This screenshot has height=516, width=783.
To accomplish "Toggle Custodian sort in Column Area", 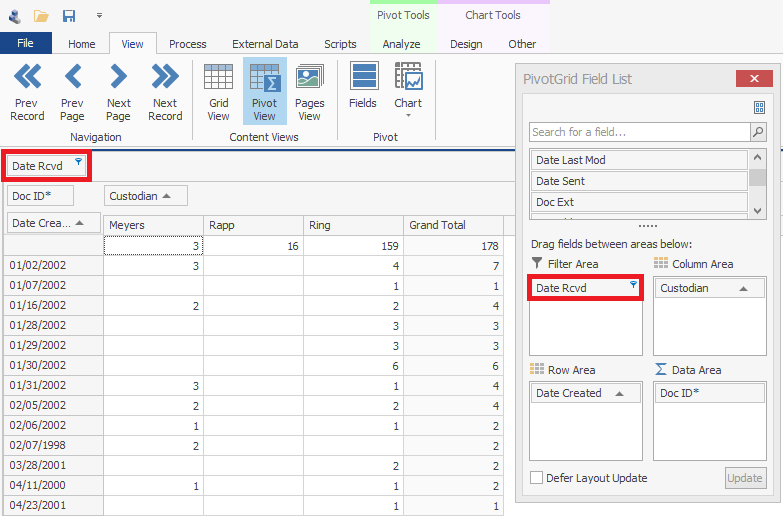I will pos(744,288).
